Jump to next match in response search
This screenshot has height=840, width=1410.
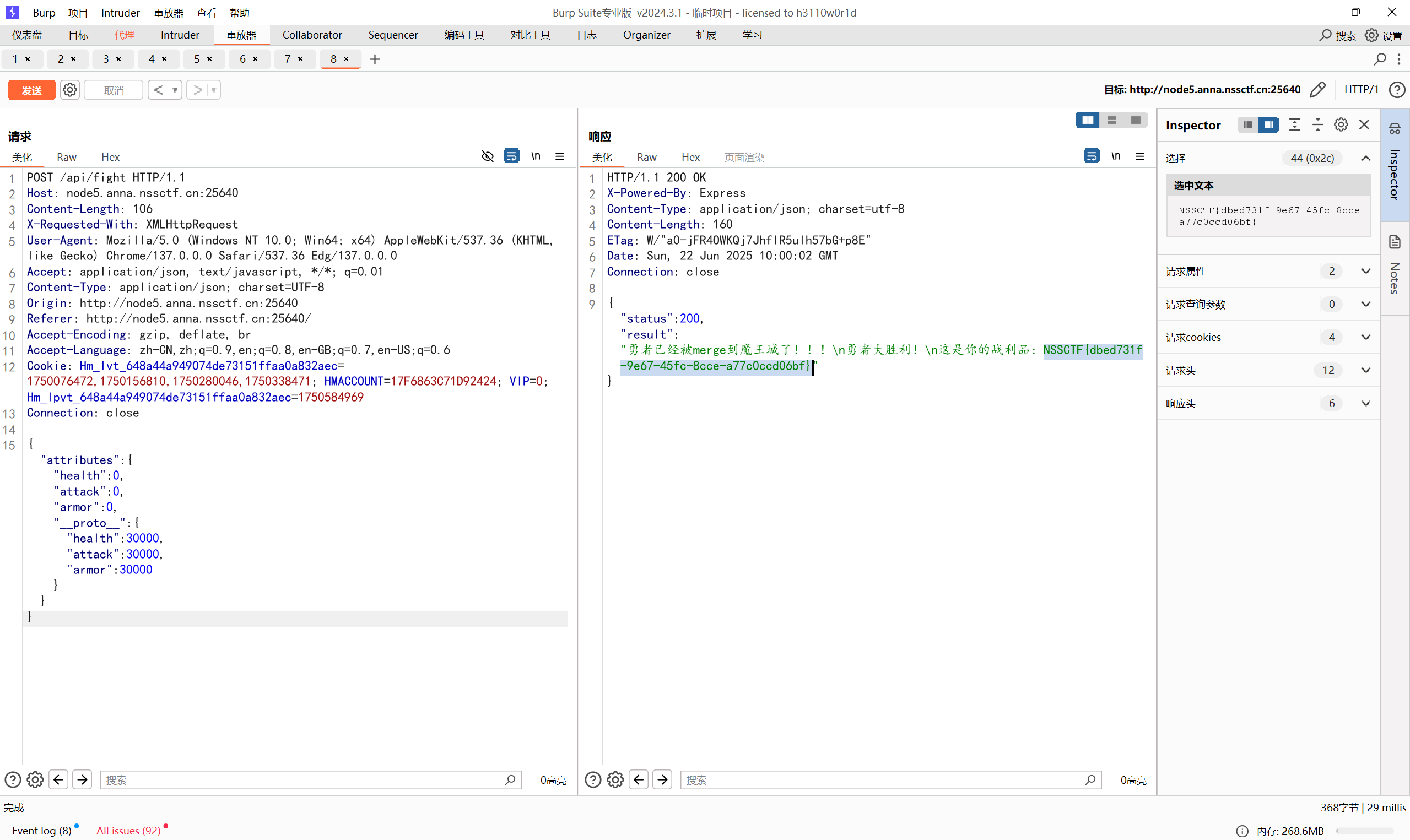pos(663,780)
